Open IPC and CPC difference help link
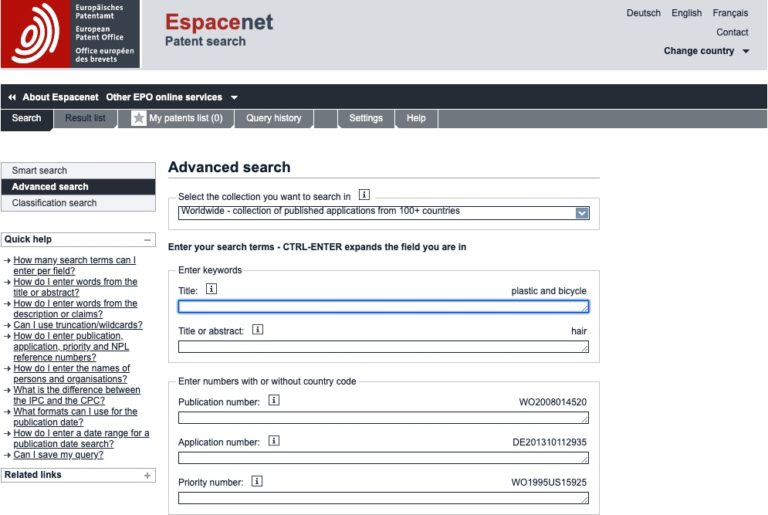This screenshot has width=768, height=515. coord(76,395)
